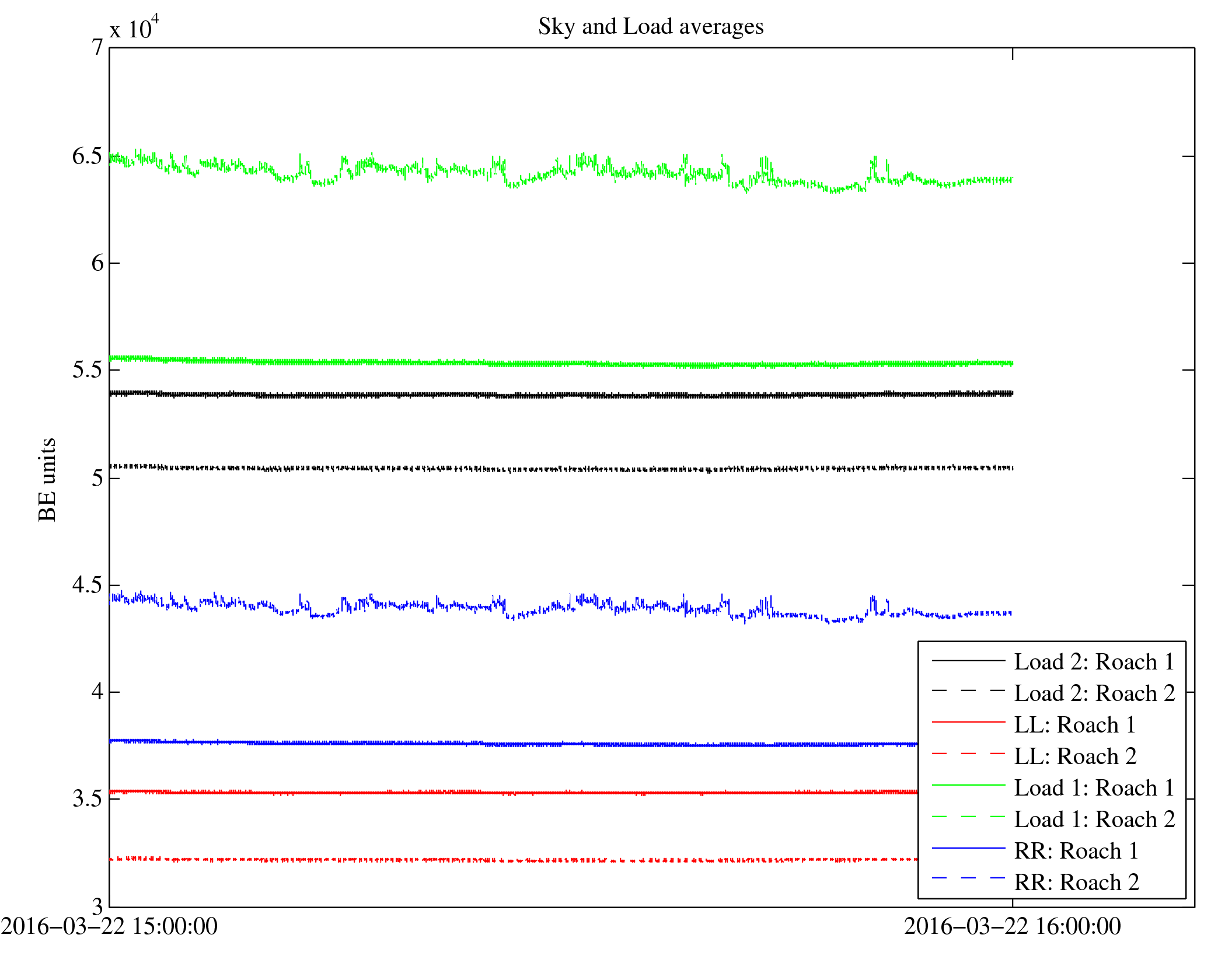Click legend entry 'Load 1: Roach 2'
Viewport: 1211px width, 980px height.
[x=1094, y=819]
